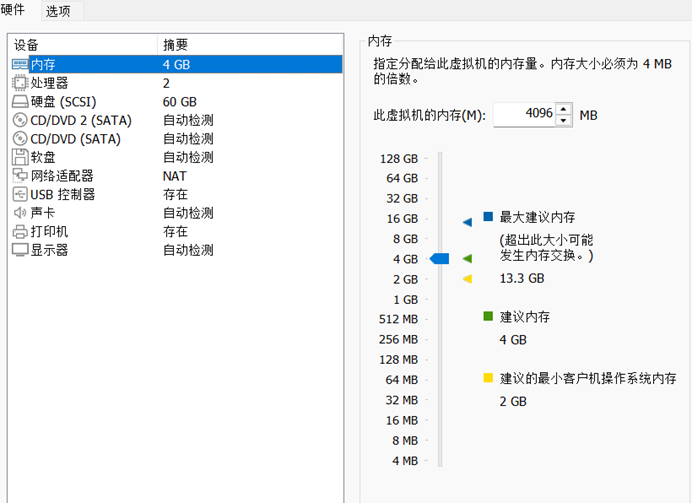Click the 4 MB slider label

tap(405, 461)
